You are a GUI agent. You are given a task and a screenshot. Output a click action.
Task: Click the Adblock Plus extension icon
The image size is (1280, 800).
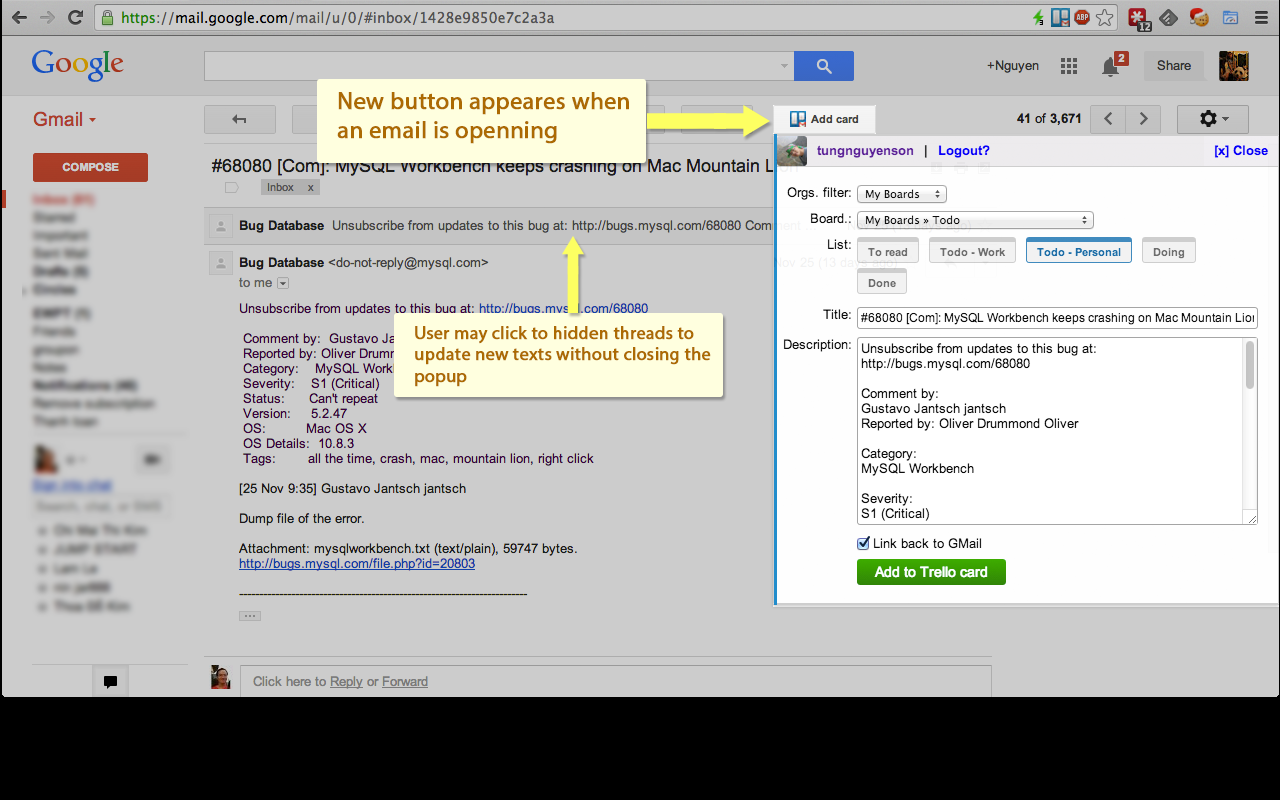click(1082, 17)
